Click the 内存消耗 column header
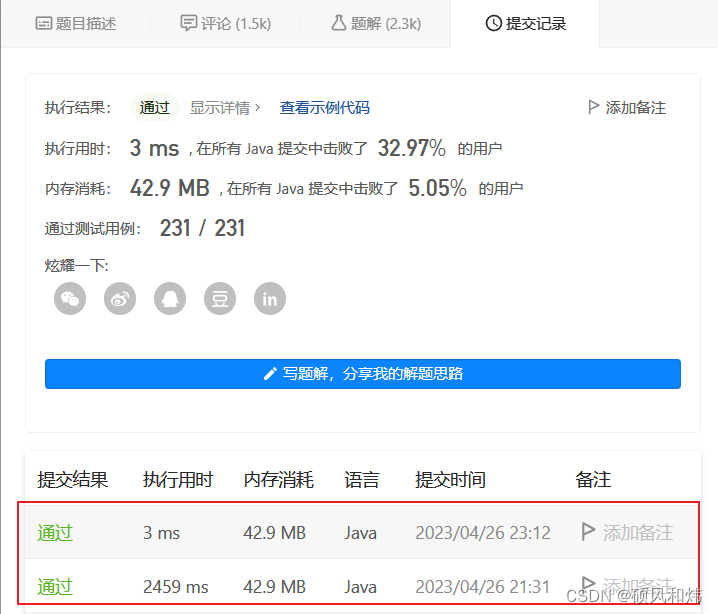The image size is (718, 614). (x=278, y=480)
